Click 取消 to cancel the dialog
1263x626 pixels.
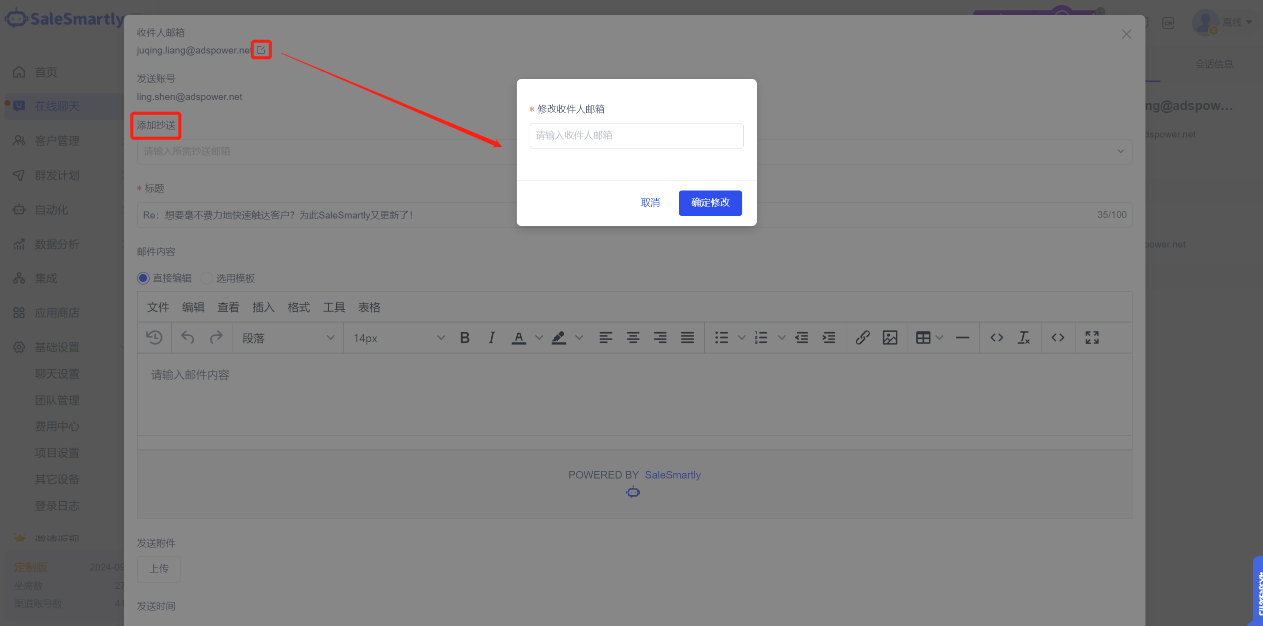point(650,203)
